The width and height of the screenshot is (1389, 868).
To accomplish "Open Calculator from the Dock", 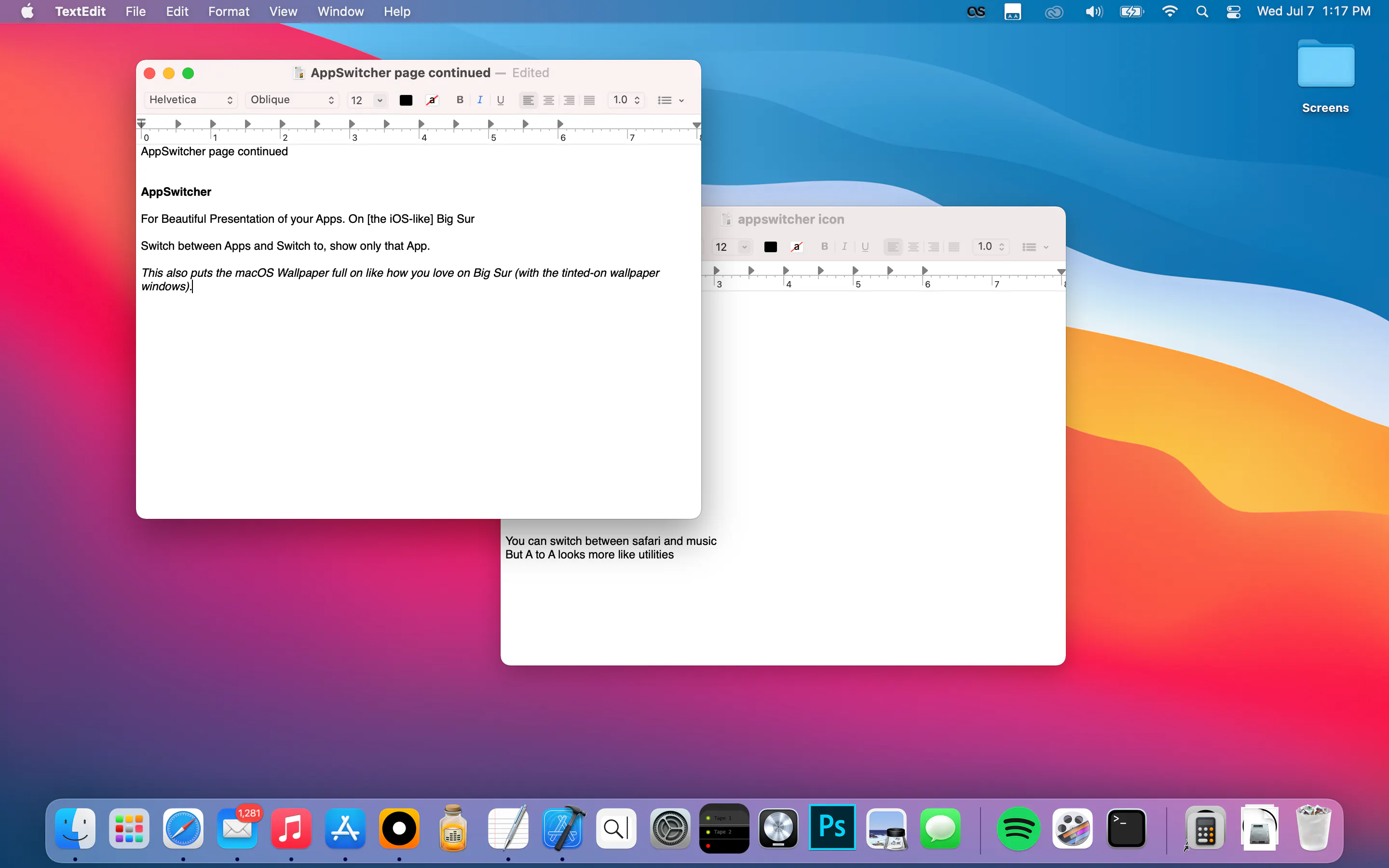I will (1205, 828).
